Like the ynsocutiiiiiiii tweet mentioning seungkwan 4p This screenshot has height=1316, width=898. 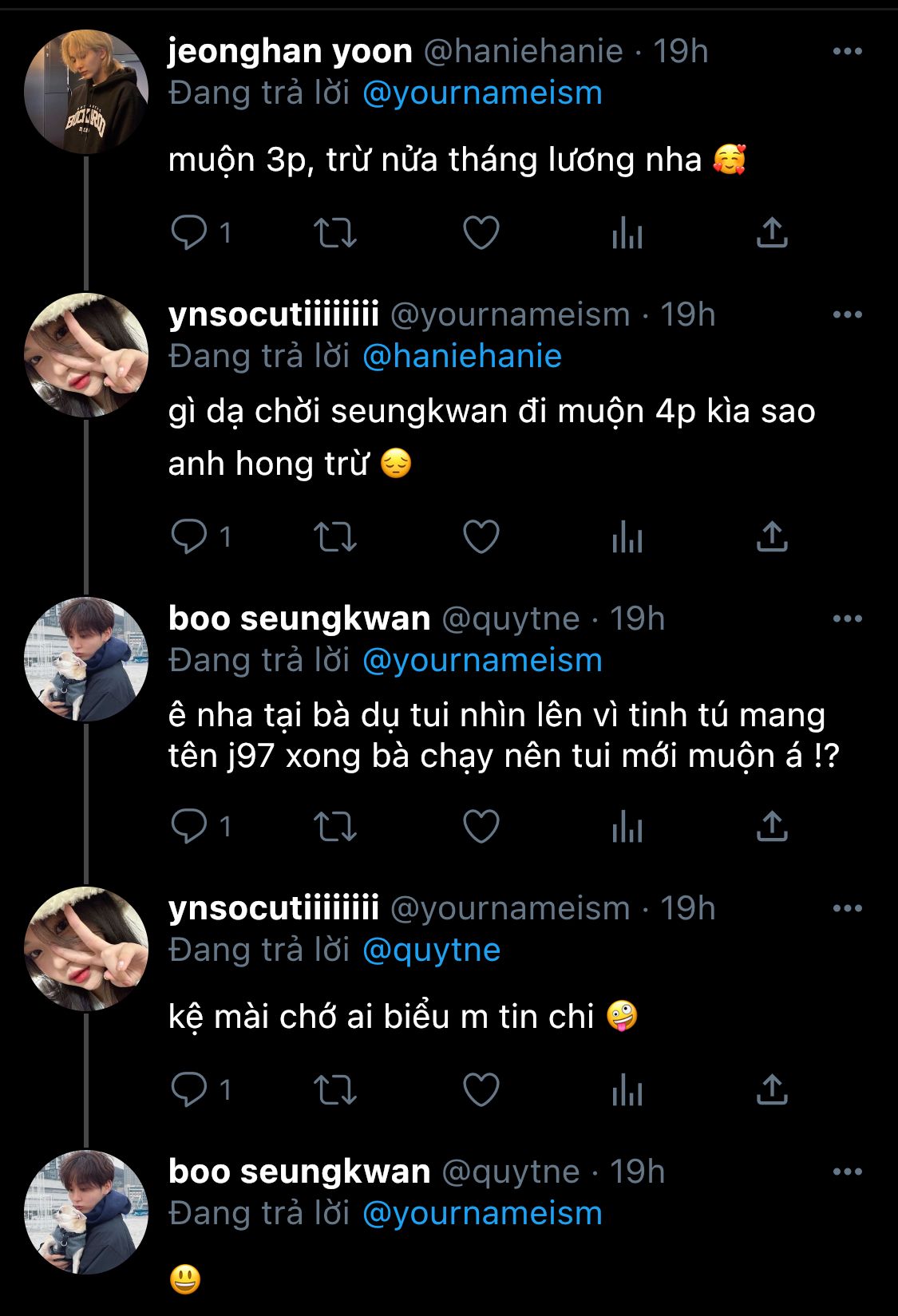tap(481, 536)
